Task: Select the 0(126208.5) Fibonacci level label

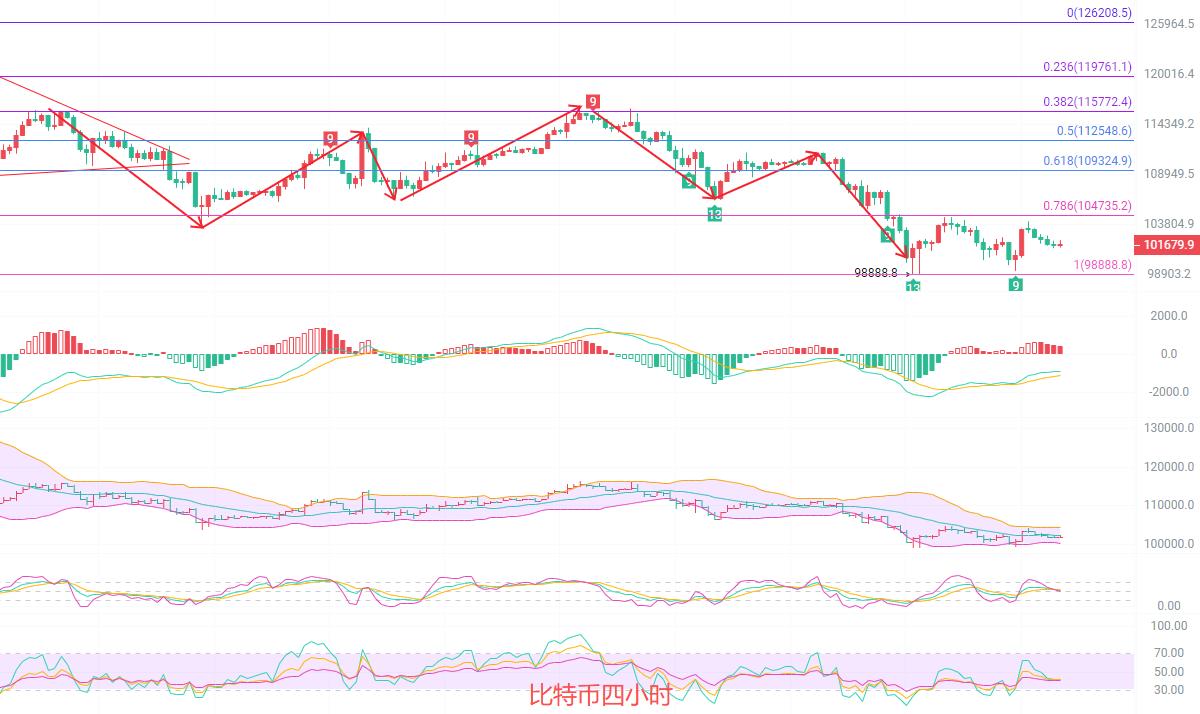Action: pyautogui.click(x=1098, y=13)
